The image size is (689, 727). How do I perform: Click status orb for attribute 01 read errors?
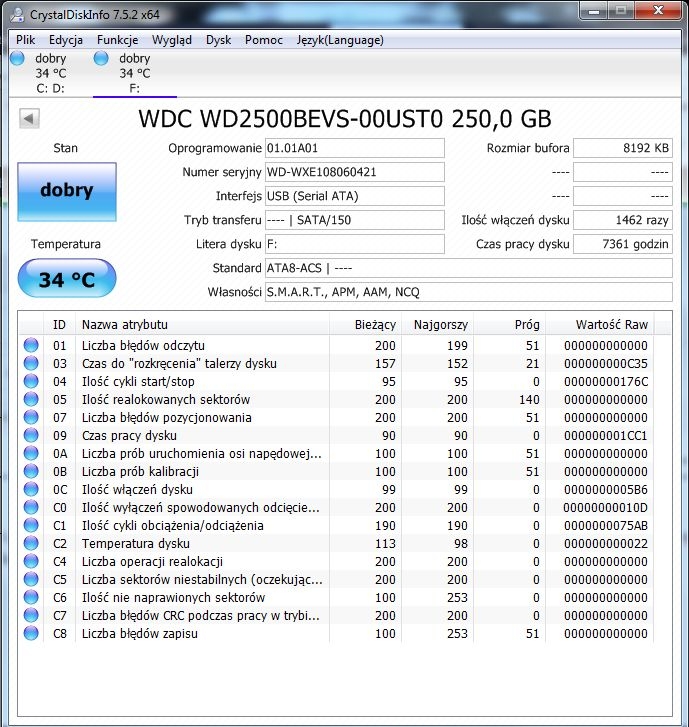tap(31, 345)
